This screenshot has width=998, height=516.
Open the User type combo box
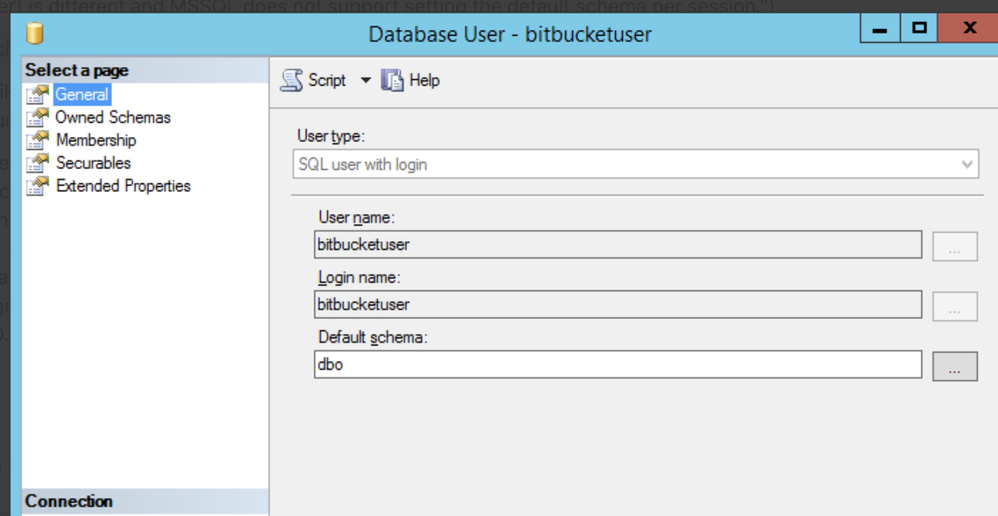(x=636, y=164)
